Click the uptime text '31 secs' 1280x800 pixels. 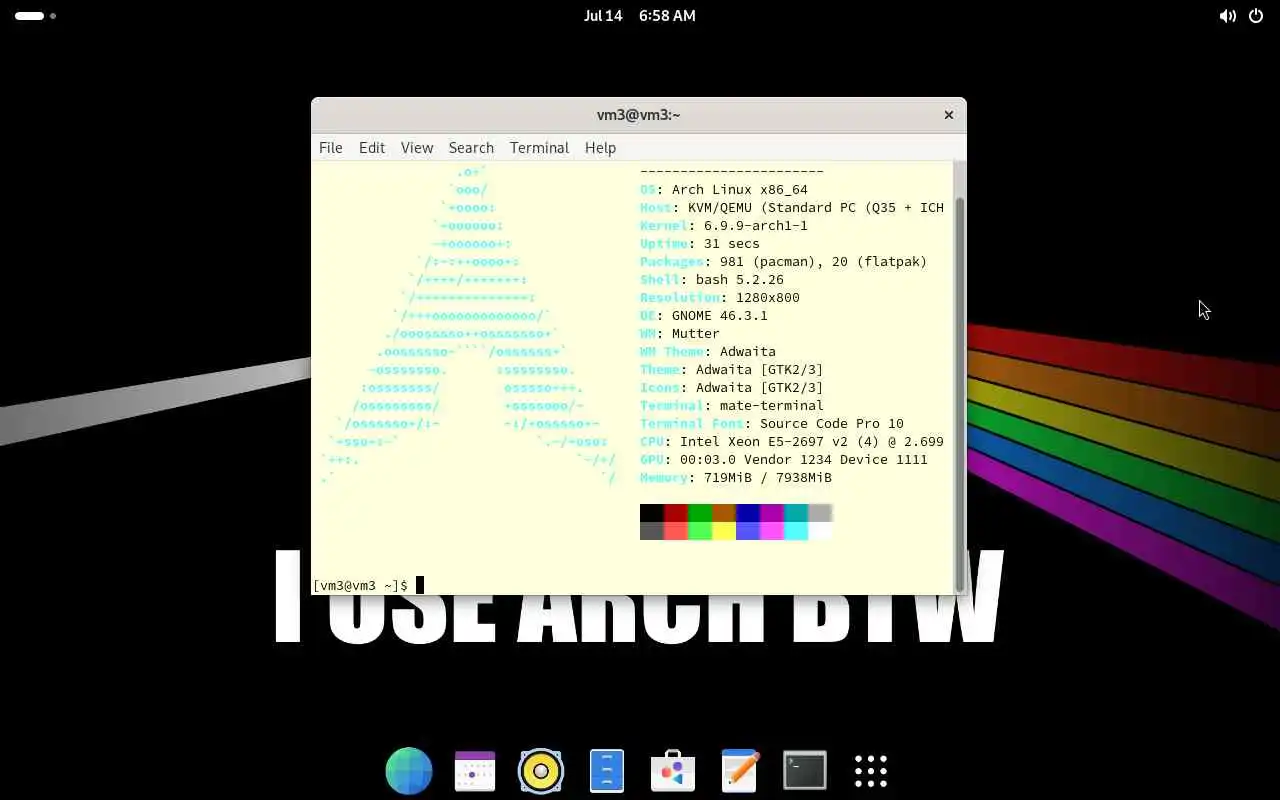pyautogui.click(x=732, y=244)
